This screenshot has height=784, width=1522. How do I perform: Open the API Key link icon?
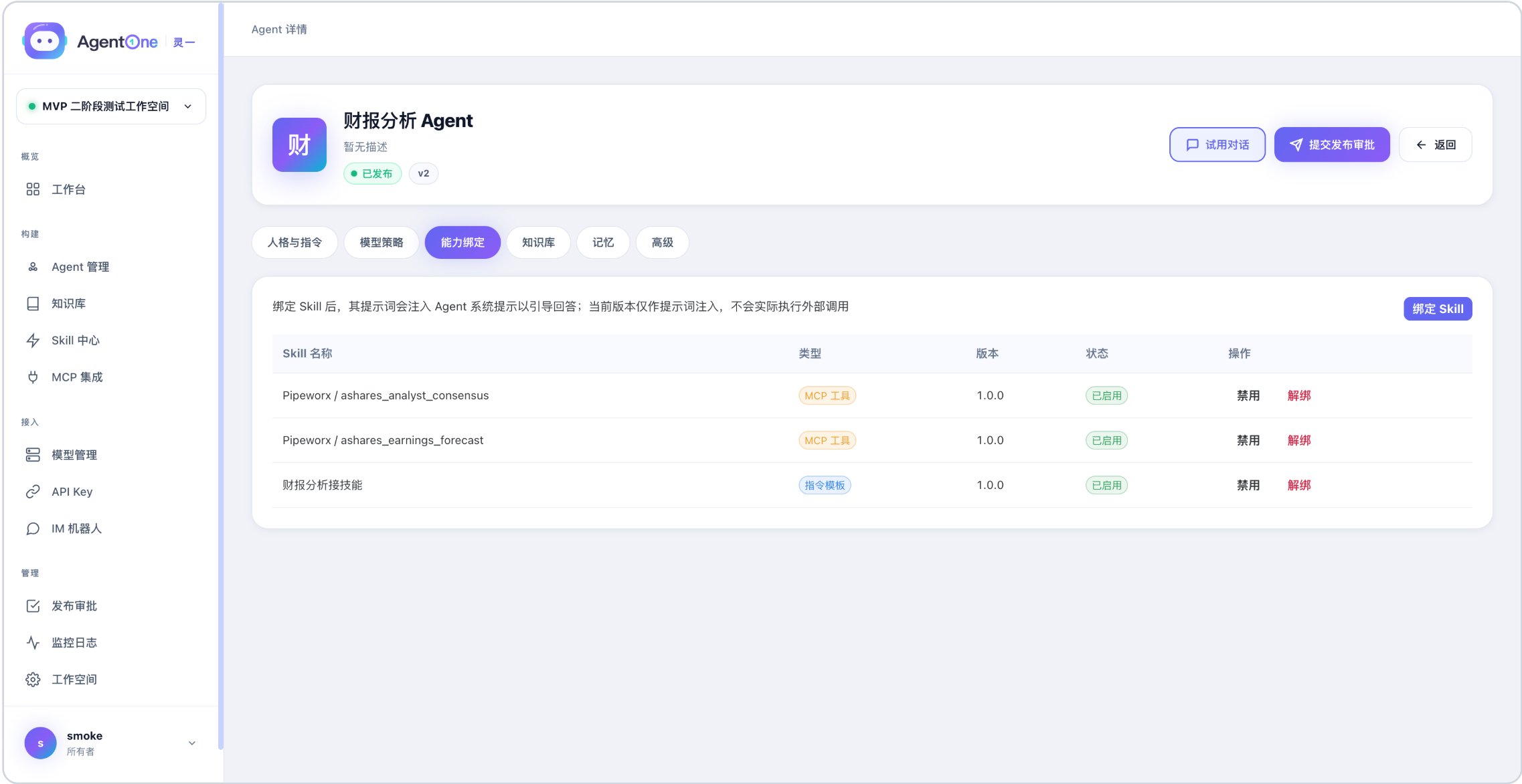(33, 492)
